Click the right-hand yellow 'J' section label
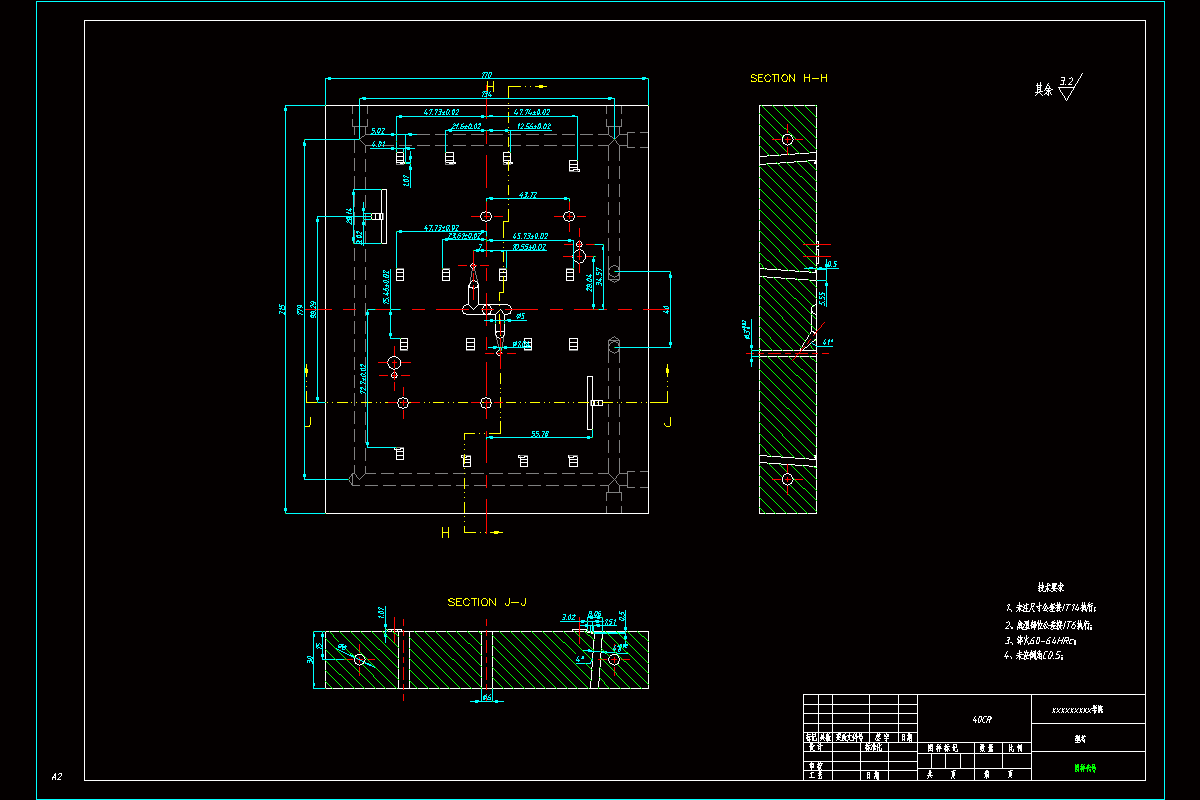This screenshot has width=1200, height=800. (668, 422)
